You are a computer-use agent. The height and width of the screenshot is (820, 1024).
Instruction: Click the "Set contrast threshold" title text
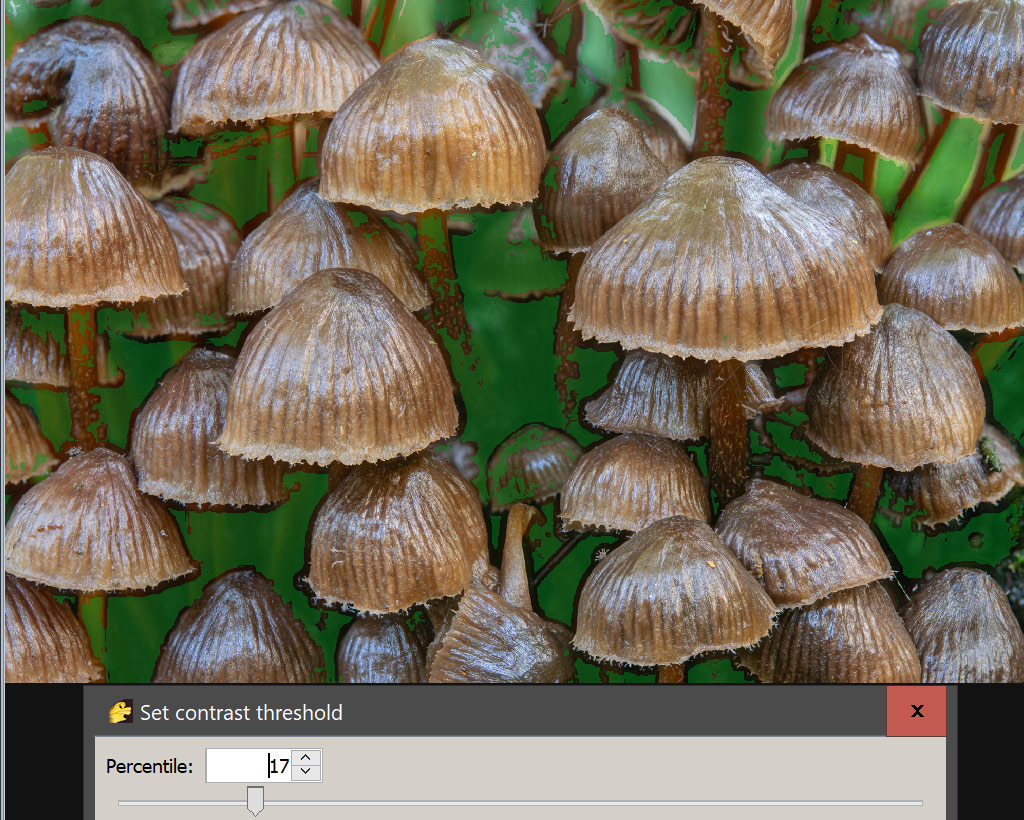pos(241,712)
